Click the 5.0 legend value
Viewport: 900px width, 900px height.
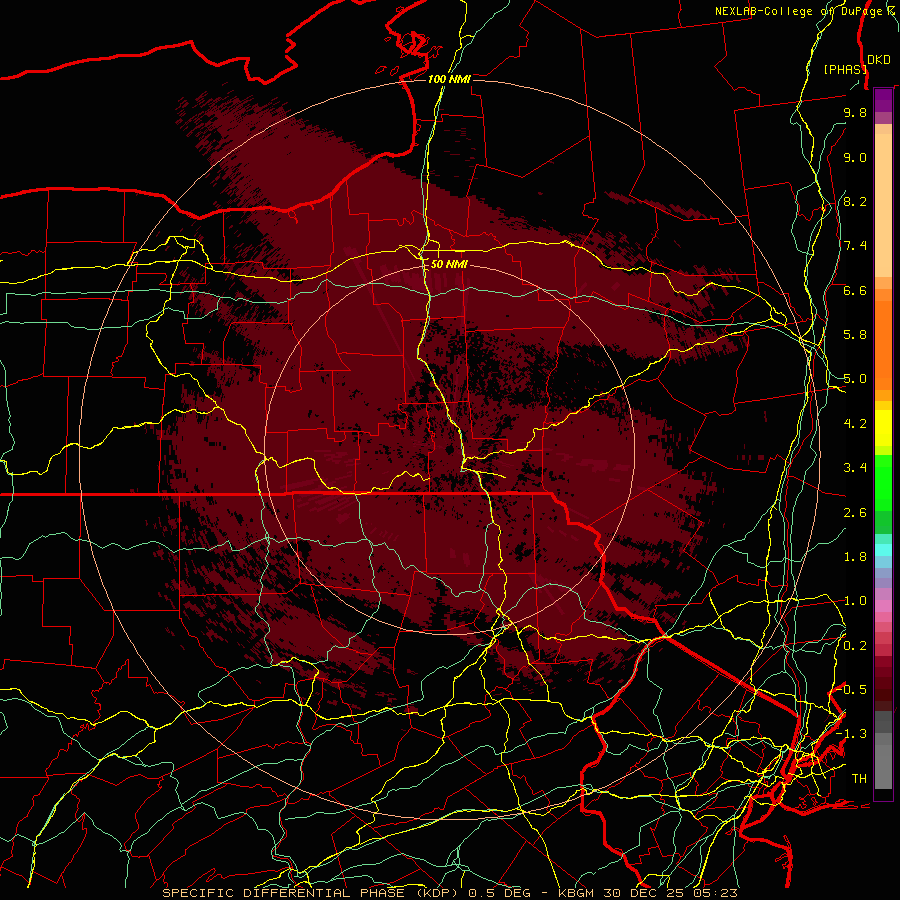coord(855,379)
